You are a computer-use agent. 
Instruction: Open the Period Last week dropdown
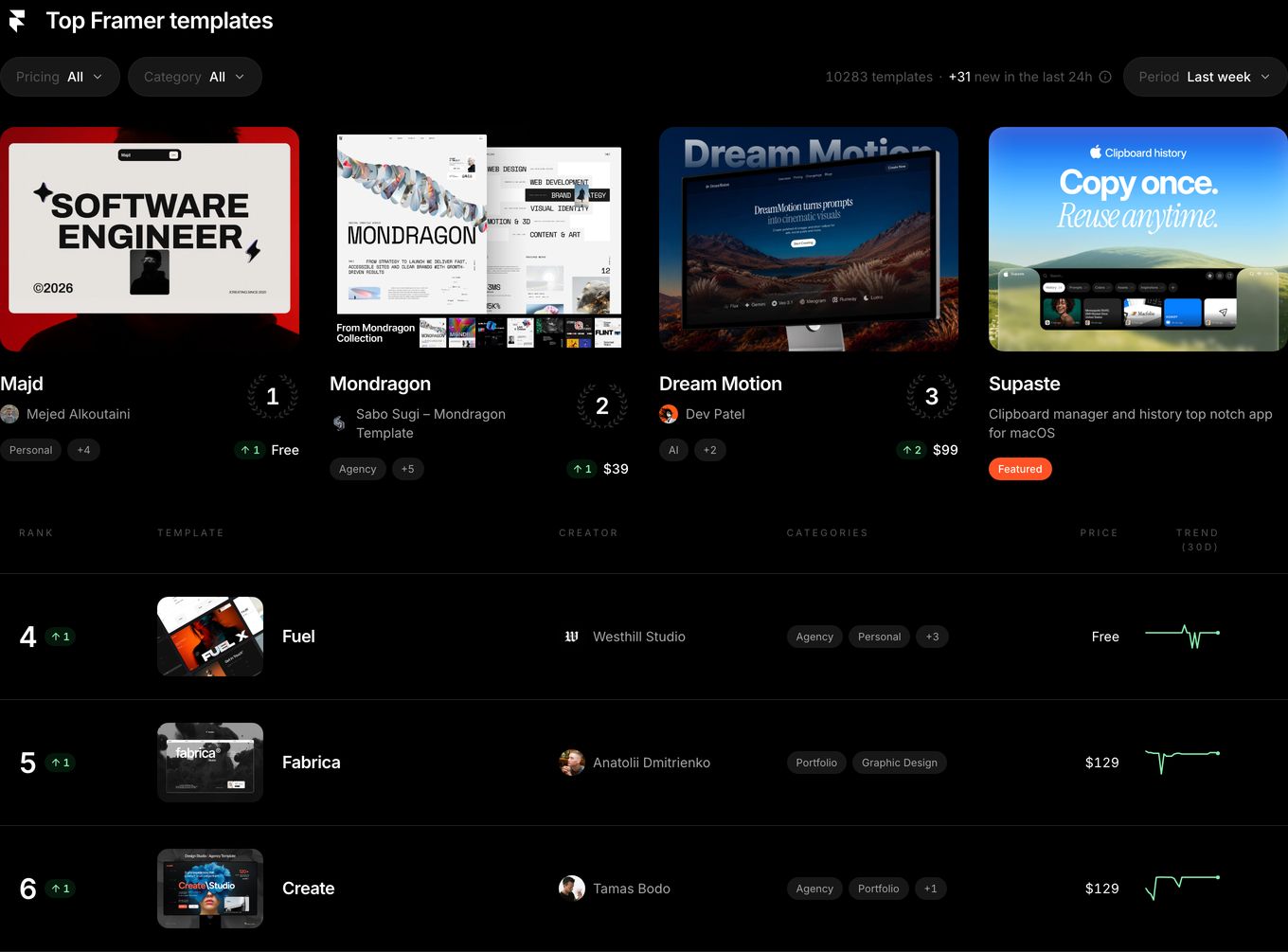(x=1205, y=77)
